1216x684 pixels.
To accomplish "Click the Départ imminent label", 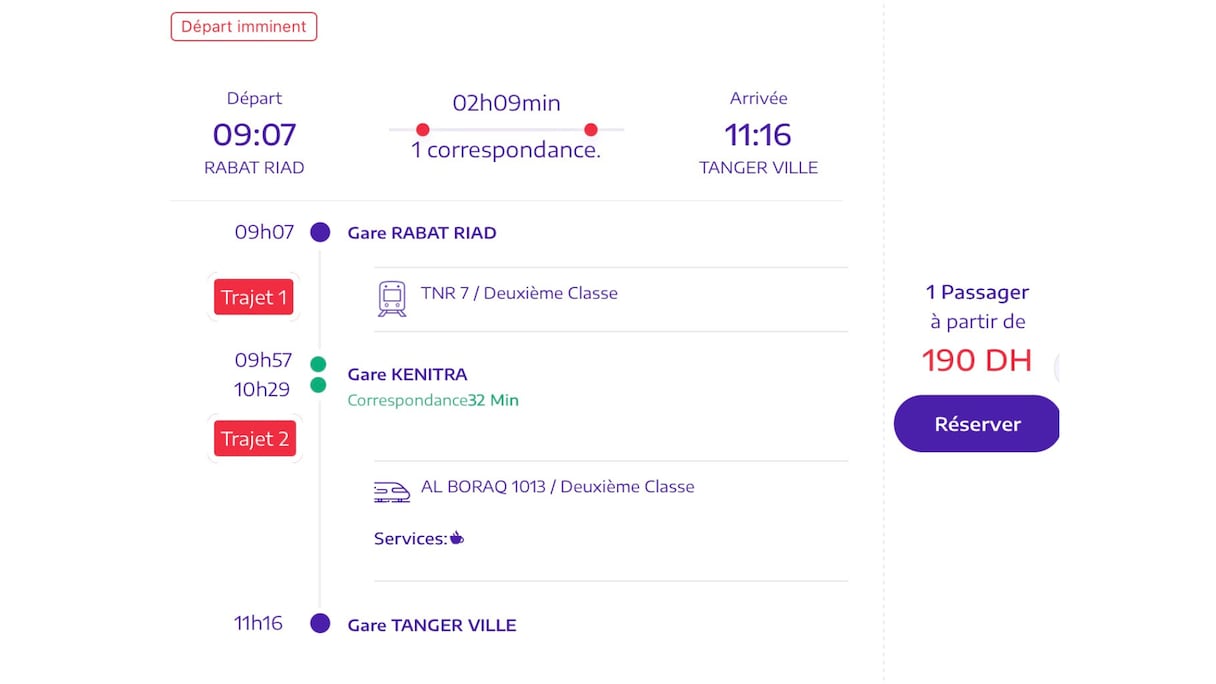I will pyautogui.click(x=244, y=27).
